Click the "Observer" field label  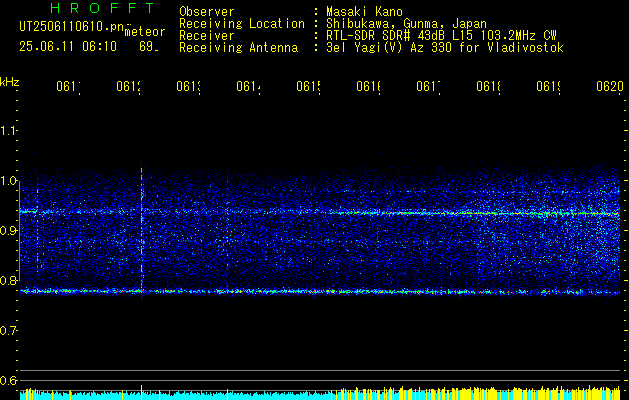pyautogui.click(x=207, y=11)
